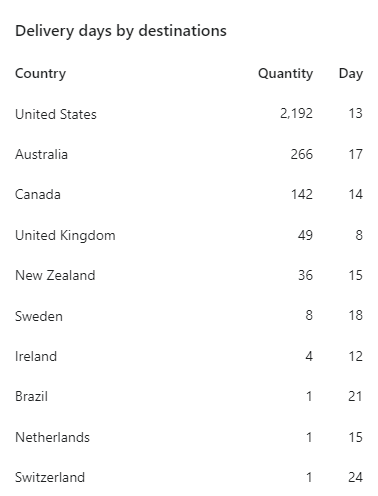Click the Day column header
This screenshot has width=378, height=496.
coord(351,73)
